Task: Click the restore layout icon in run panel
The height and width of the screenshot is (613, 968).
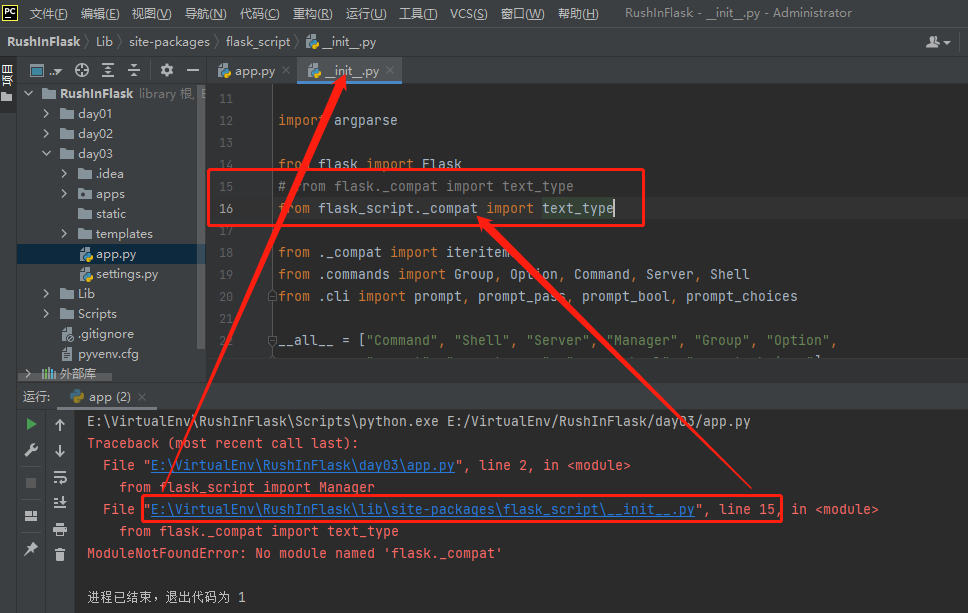Action: pyautogui.click(x=31, y=515)
